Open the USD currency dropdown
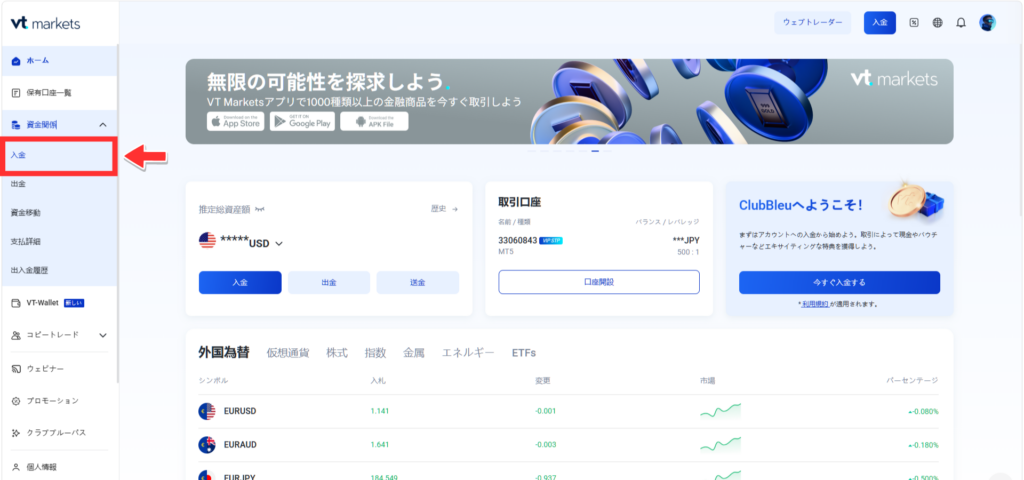1024x480 pixels. point(279,244)
